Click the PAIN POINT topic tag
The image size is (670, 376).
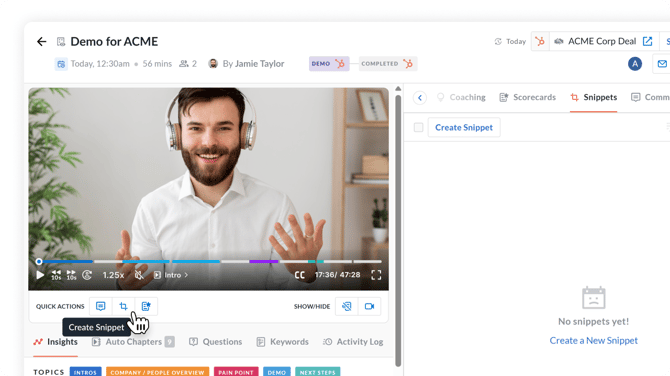pos(236,372)
